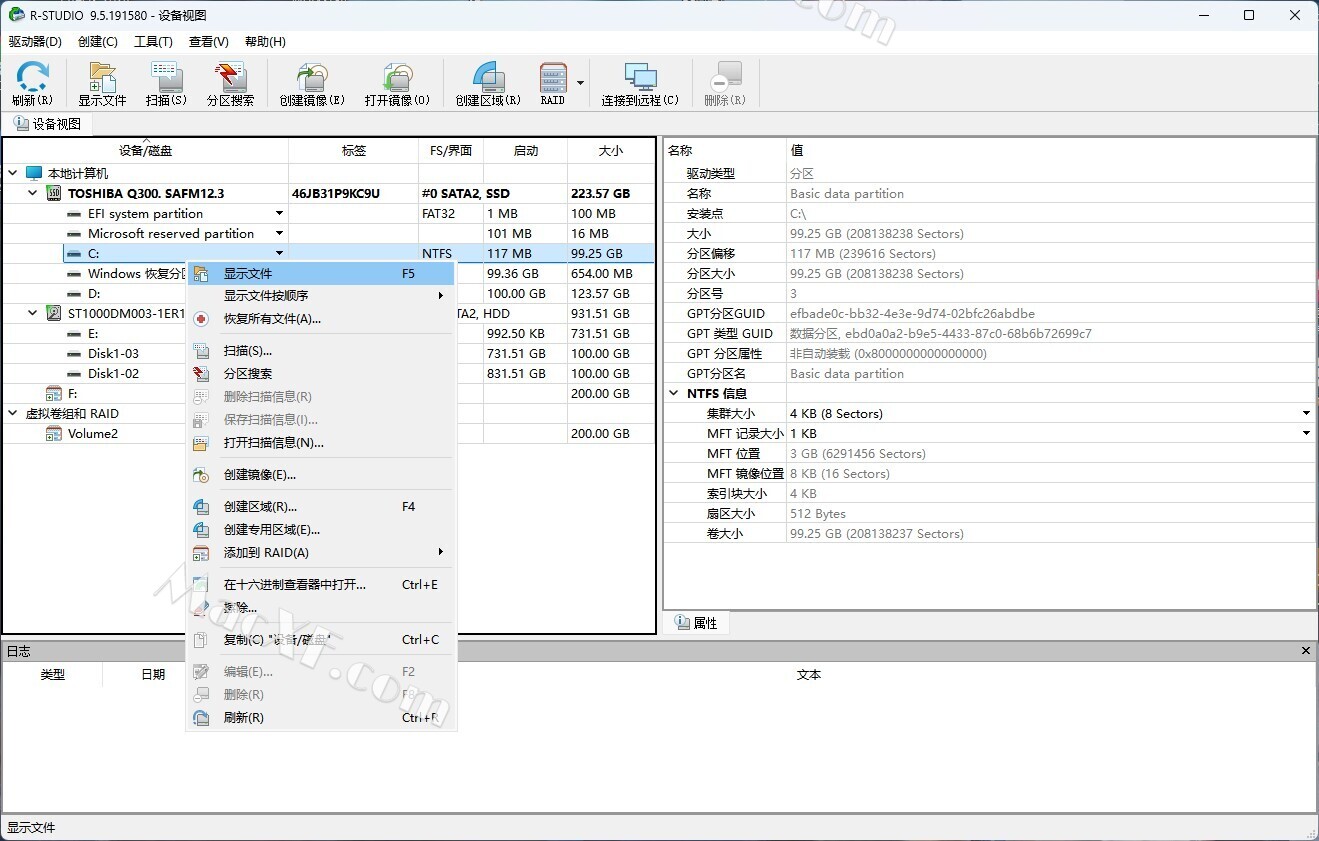
Task: Choose 创建镜像(E)... in the context menu
Action: click(x=321, y=475)
